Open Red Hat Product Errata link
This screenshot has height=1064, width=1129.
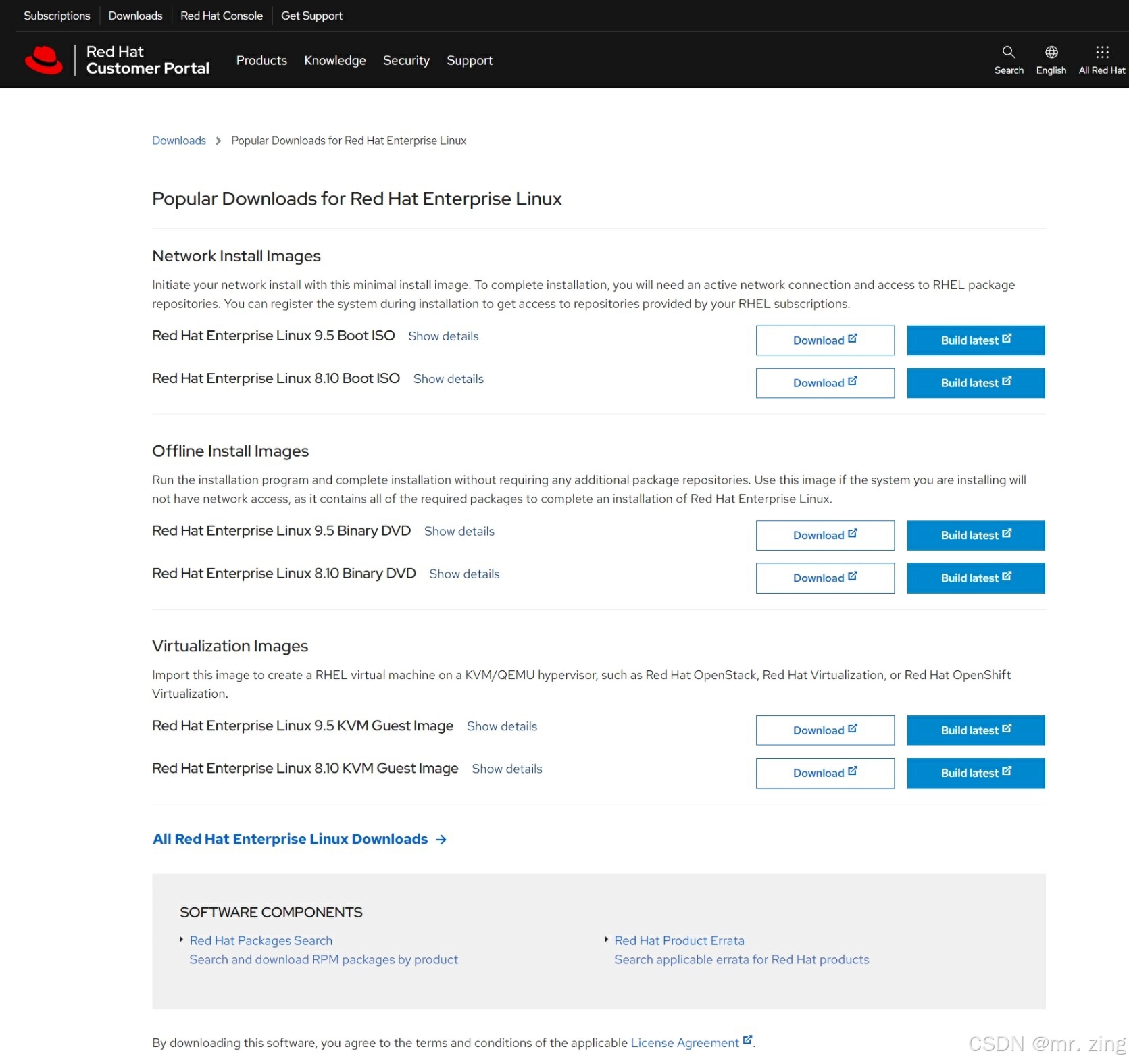tap(679, 940)
